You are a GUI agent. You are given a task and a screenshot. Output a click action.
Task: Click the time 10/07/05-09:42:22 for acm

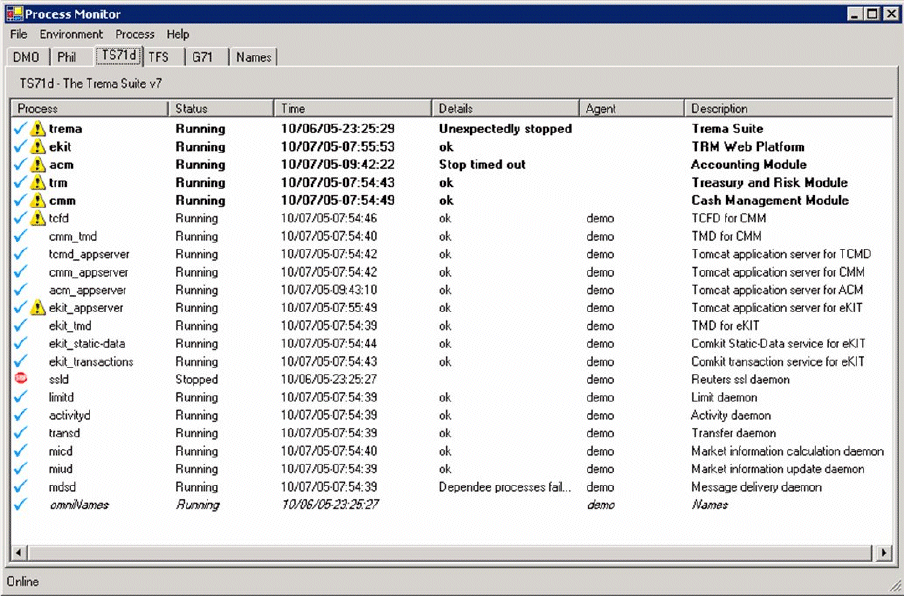click(338, 164)
